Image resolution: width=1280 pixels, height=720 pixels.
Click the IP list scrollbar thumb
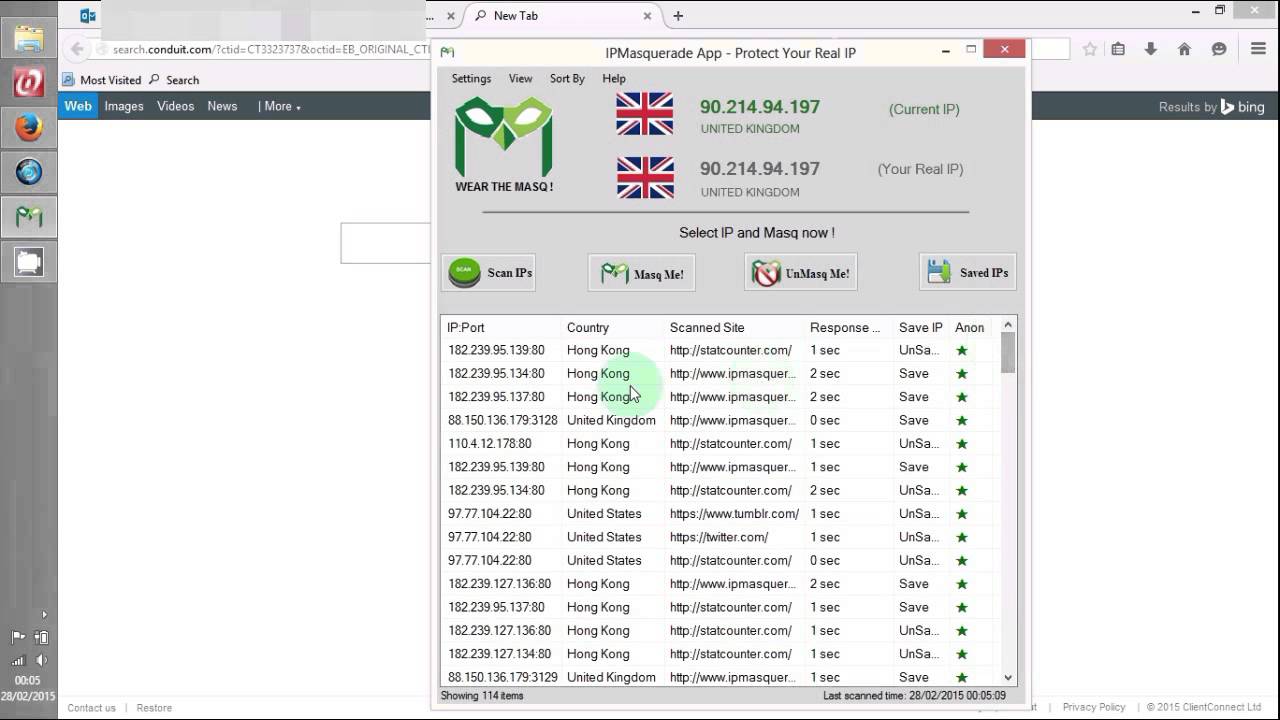(x=1008, y=352)
